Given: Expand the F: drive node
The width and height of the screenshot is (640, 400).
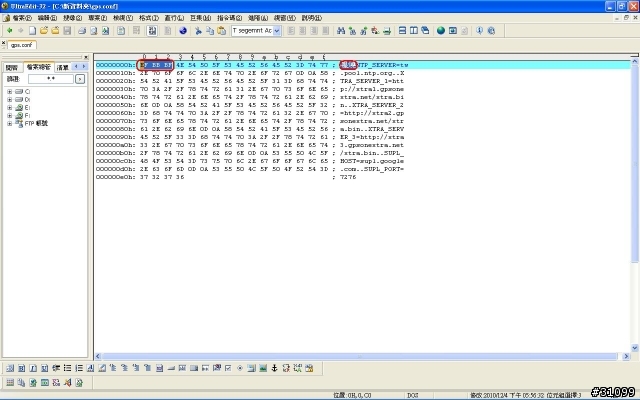Looking at the screenshot, I should (x=9, y=116).
